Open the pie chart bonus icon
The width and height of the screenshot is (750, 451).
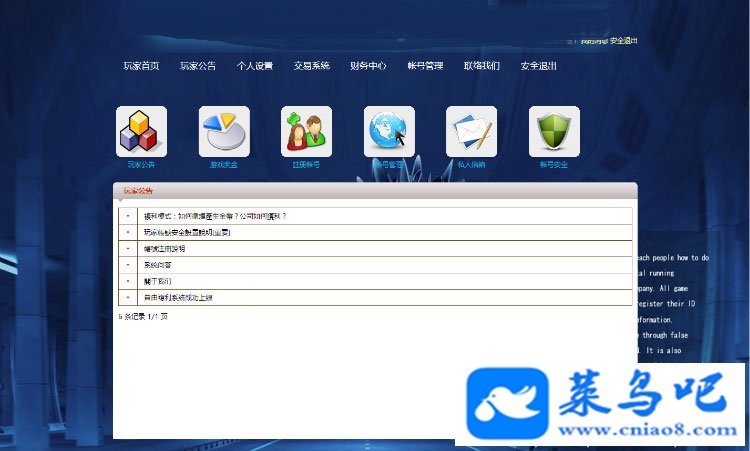224,132
